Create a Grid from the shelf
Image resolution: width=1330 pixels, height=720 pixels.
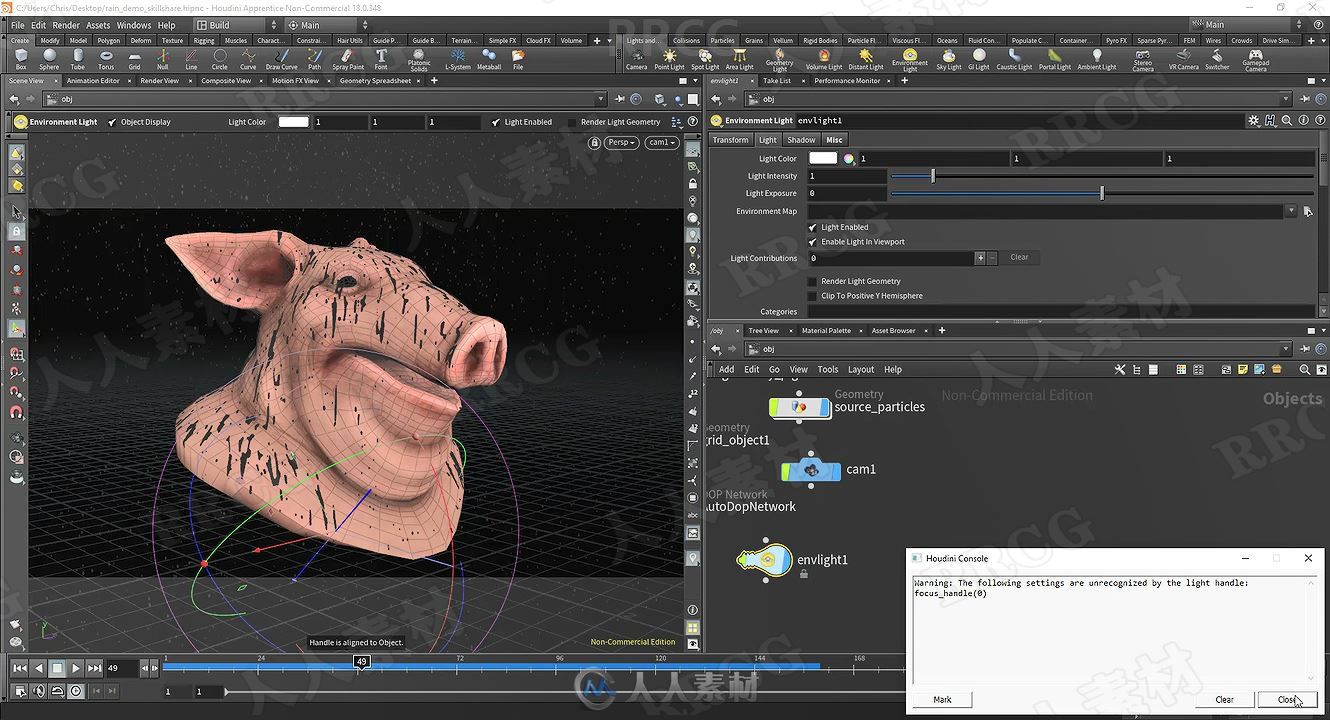tap(134, 59)
